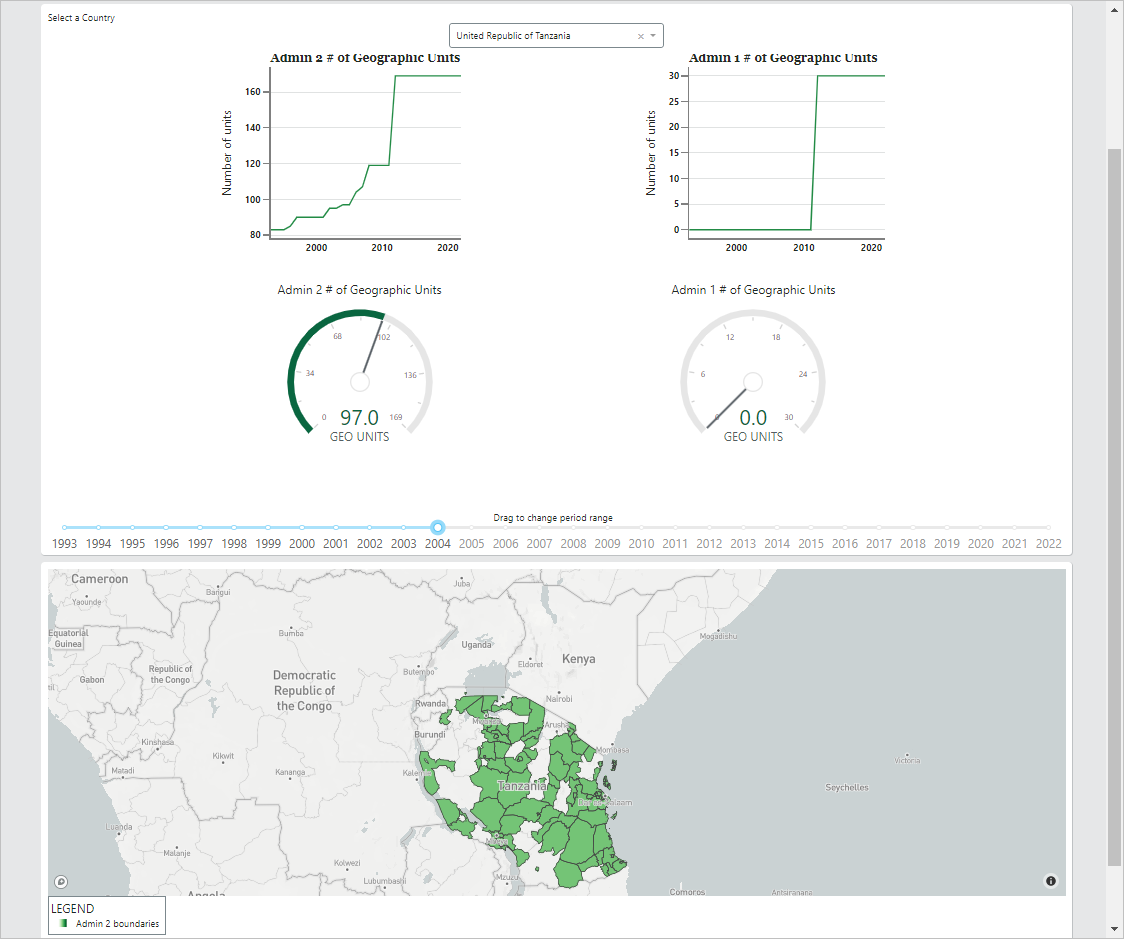Click the Admin 2 line chart plot

tap(365, 155)
